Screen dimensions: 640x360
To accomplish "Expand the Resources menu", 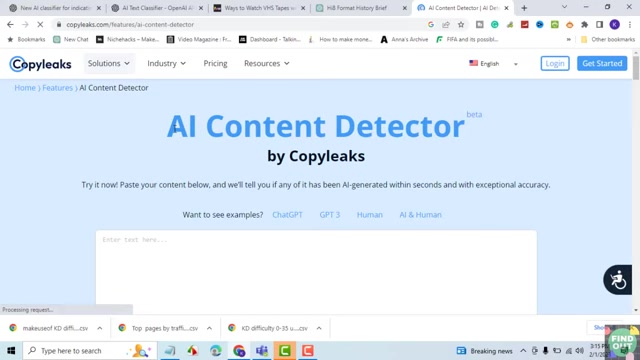I will (267, 63).
